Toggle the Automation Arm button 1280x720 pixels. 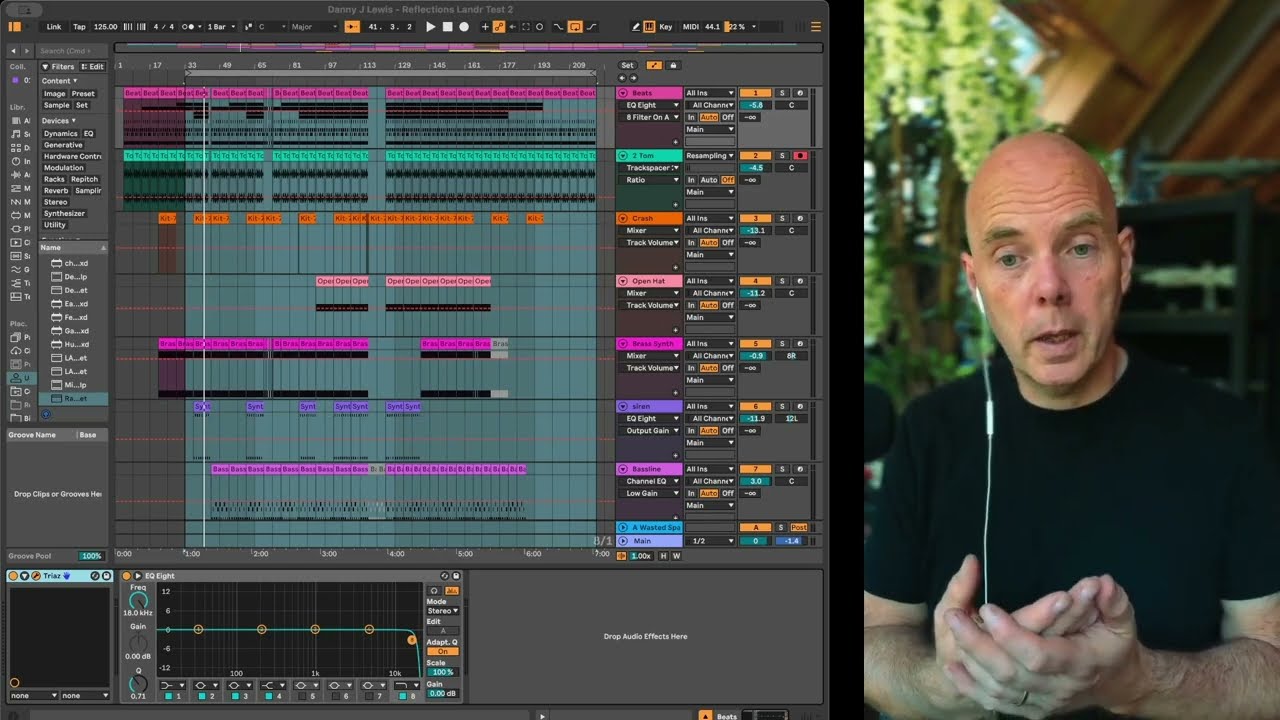point(498,27)
